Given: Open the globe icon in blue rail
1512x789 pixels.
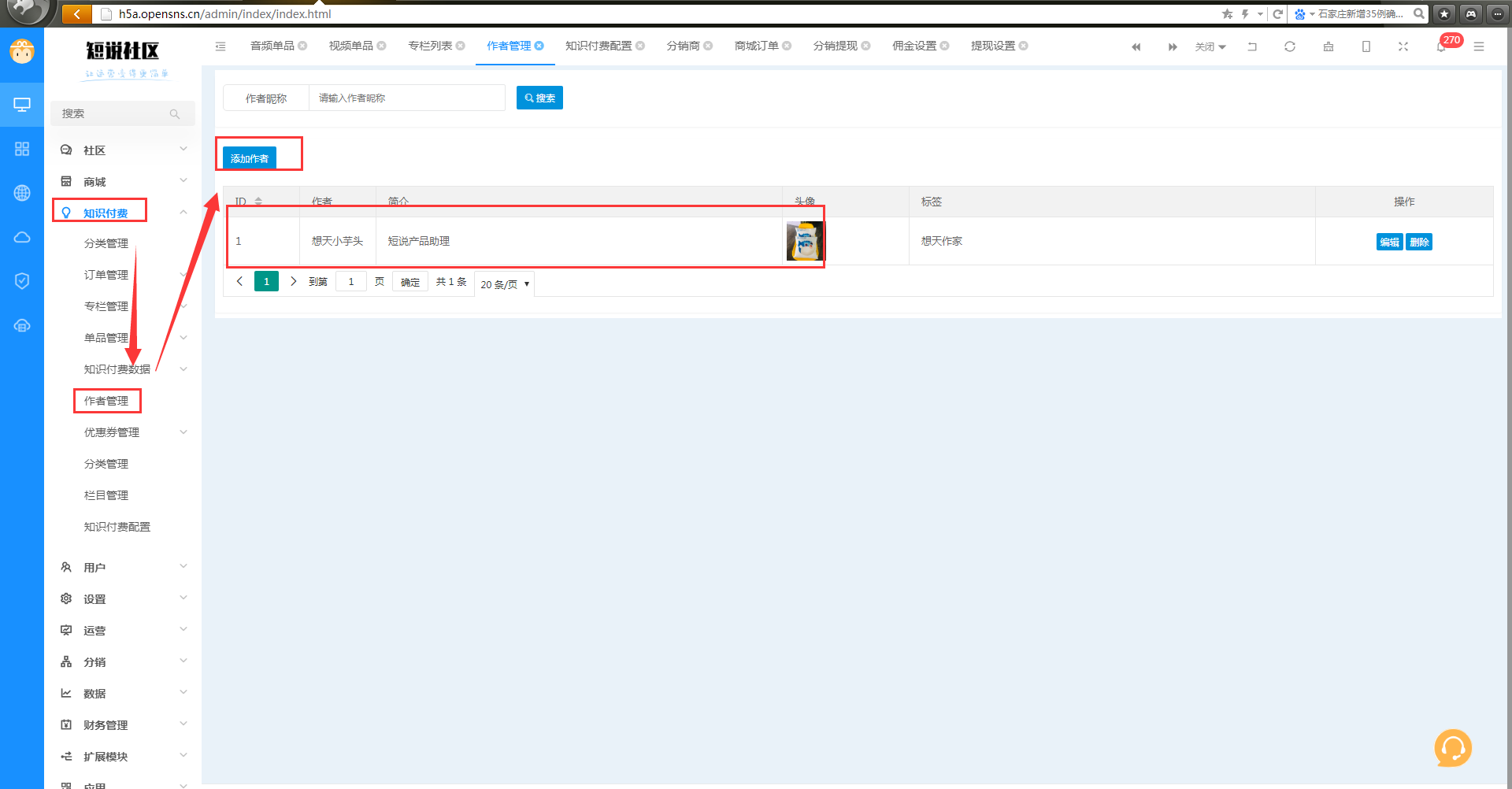Looking at the screenshot, I should (x=22, y=193).
